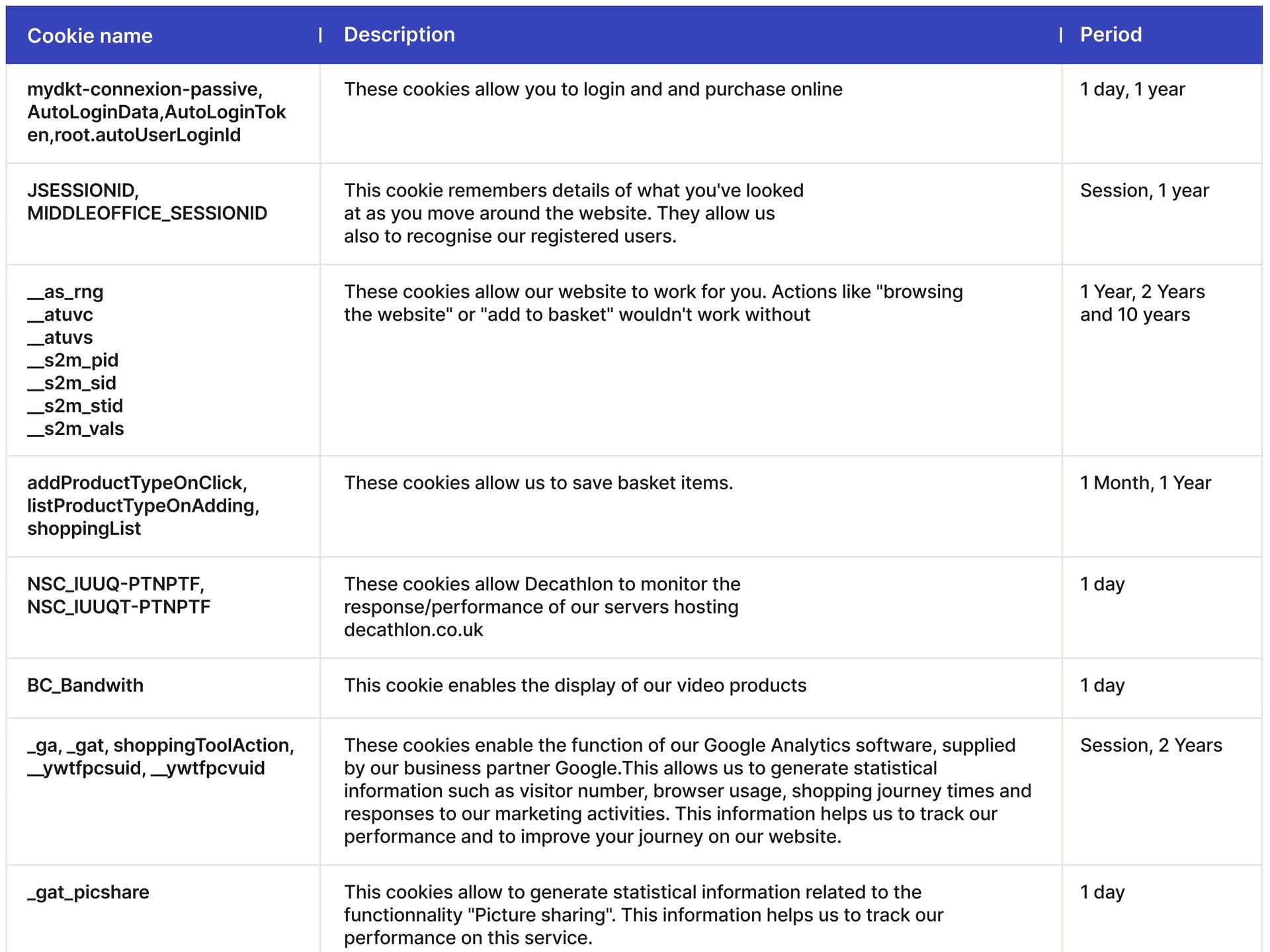Image resolution: width=1270 pixels, height=952 pixels.
Task: Select the __atuvs cookie name
Action: [x=60, y=337]
